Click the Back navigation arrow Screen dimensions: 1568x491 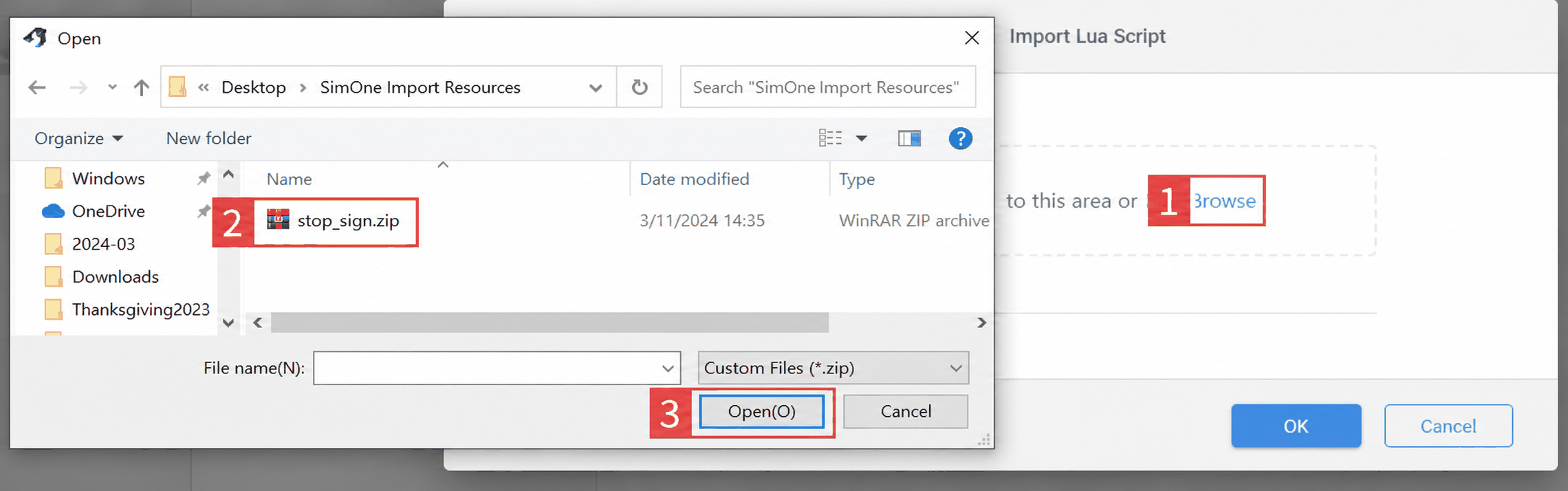click(x=37, y=87)
